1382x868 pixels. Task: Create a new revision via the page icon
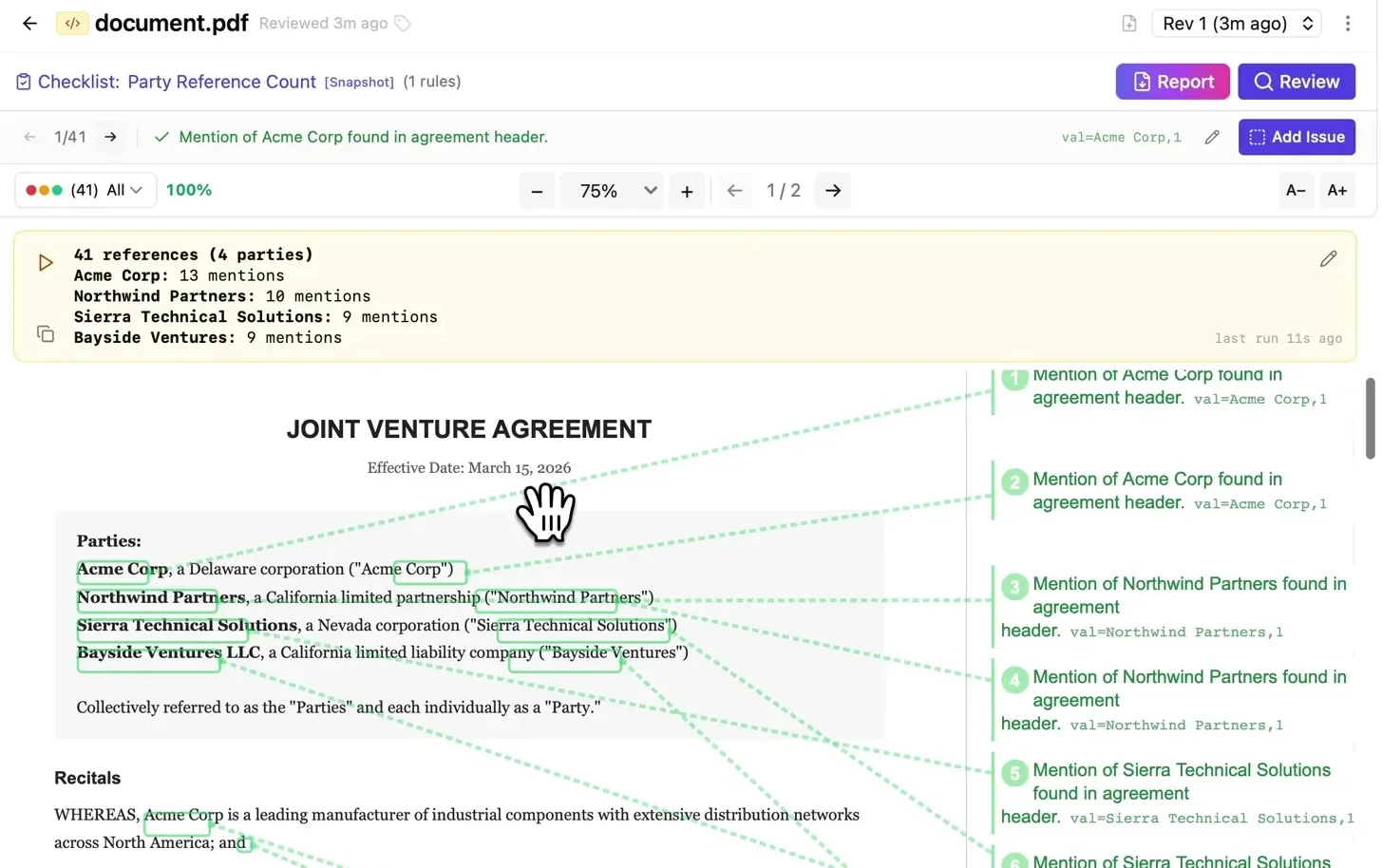[1128, 23]
